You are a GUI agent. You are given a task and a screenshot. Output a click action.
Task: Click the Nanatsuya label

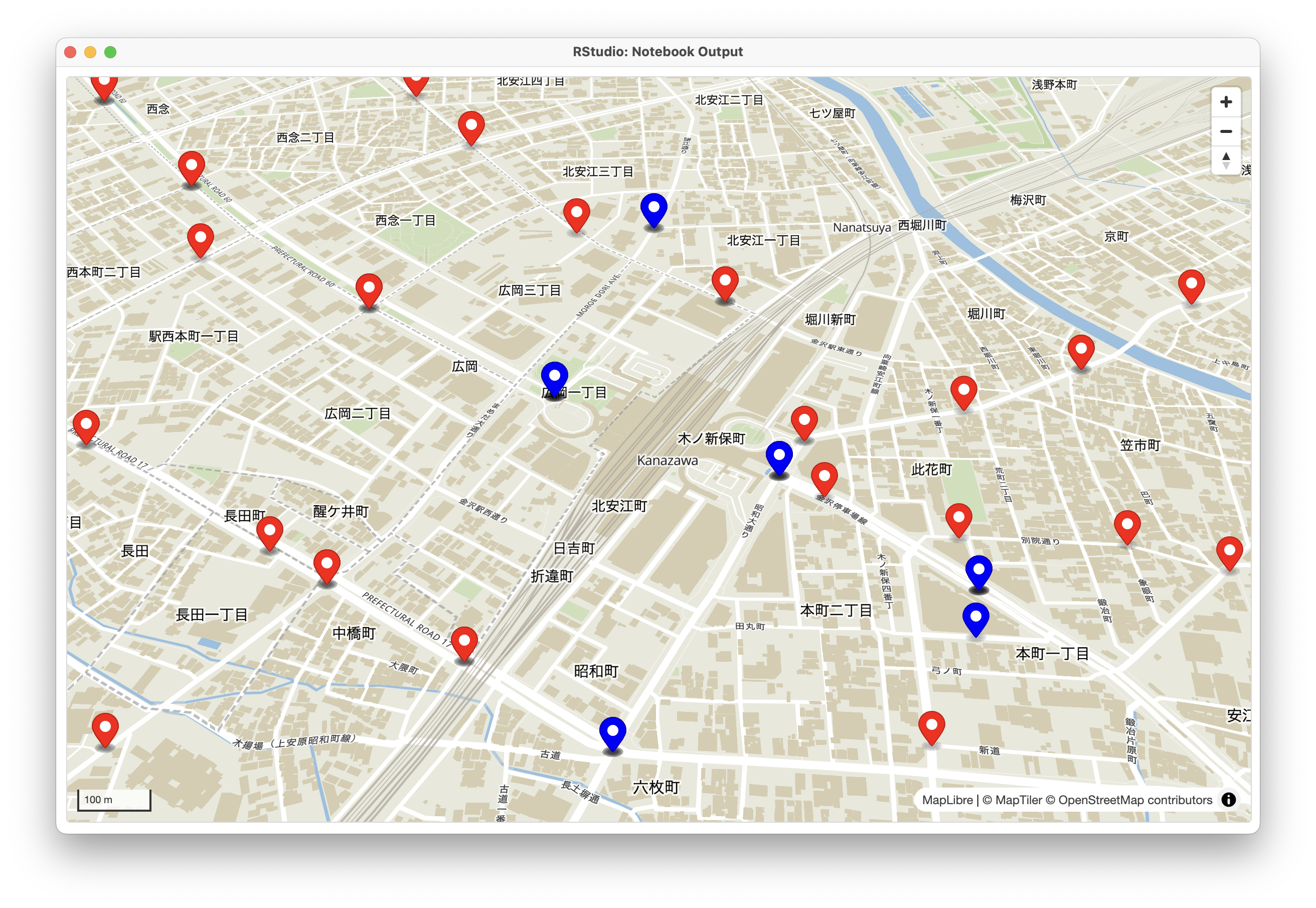coord(862,228)
